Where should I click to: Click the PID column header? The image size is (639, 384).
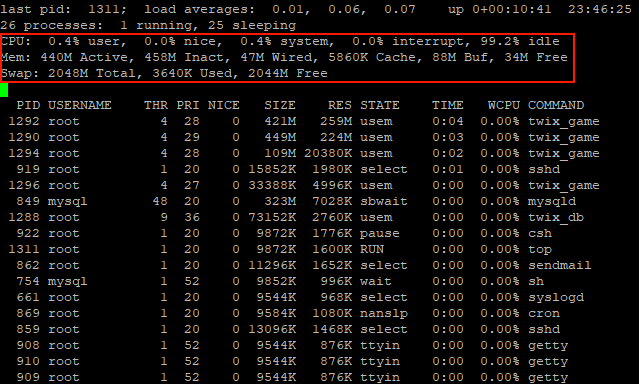point(28,105)
